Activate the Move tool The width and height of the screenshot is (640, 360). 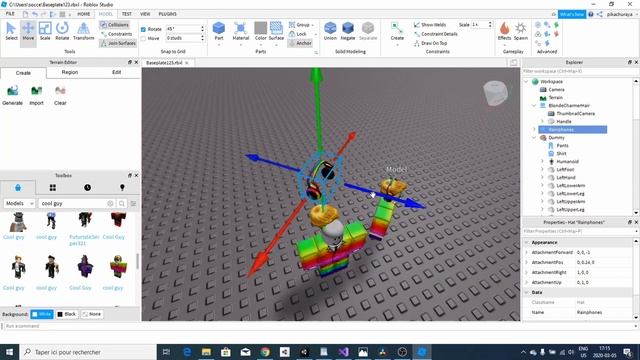28,31
